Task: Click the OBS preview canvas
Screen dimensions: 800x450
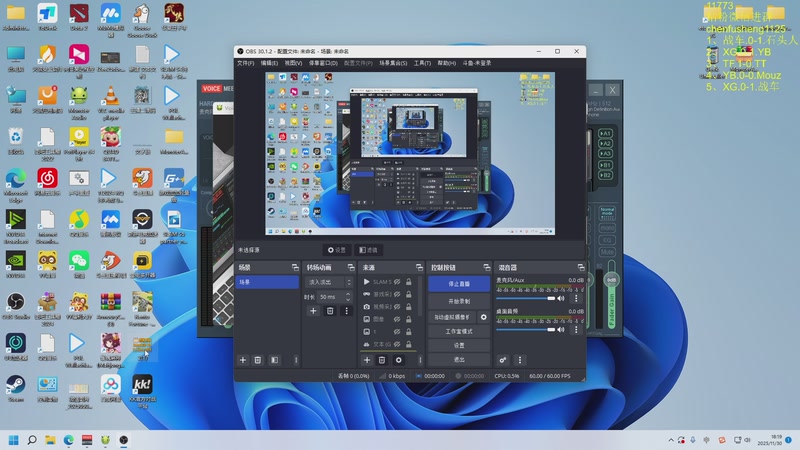Action: click(x=410, y=153)
